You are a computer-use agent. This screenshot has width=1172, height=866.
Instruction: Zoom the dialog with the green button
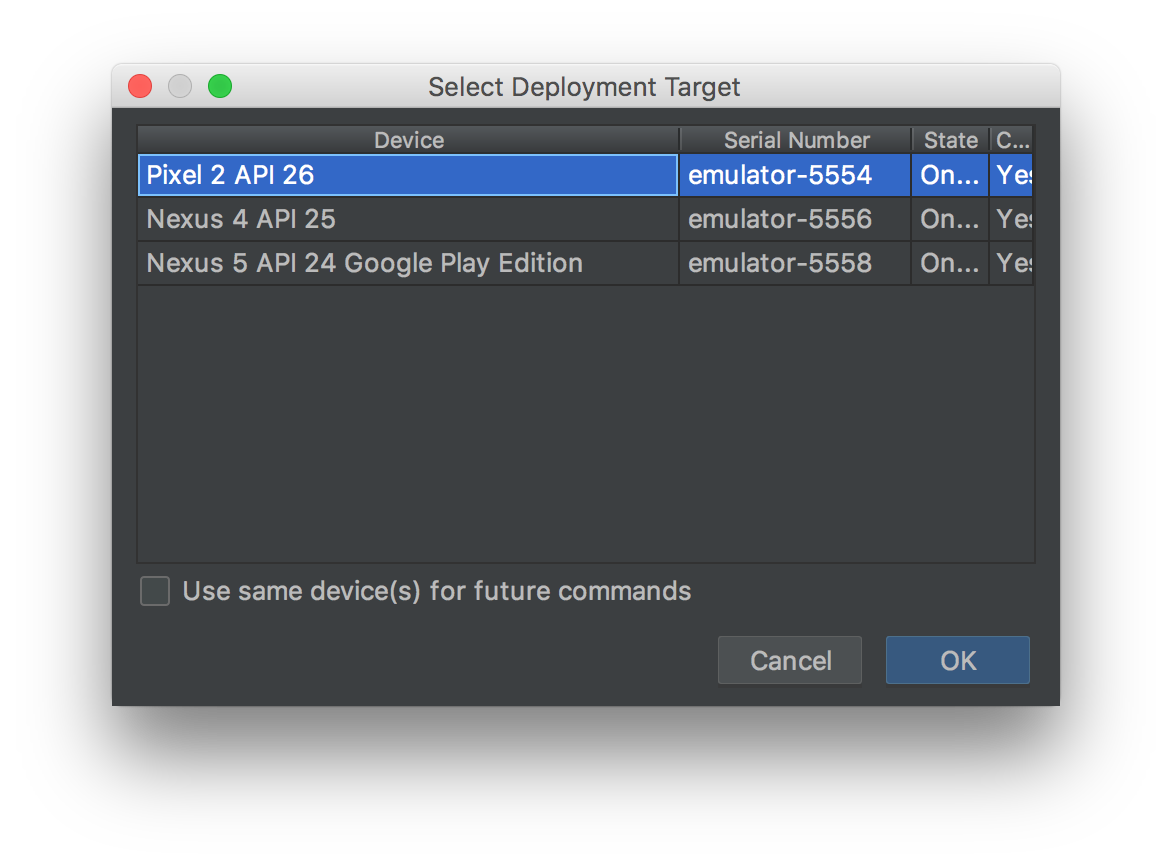(220, 86)
